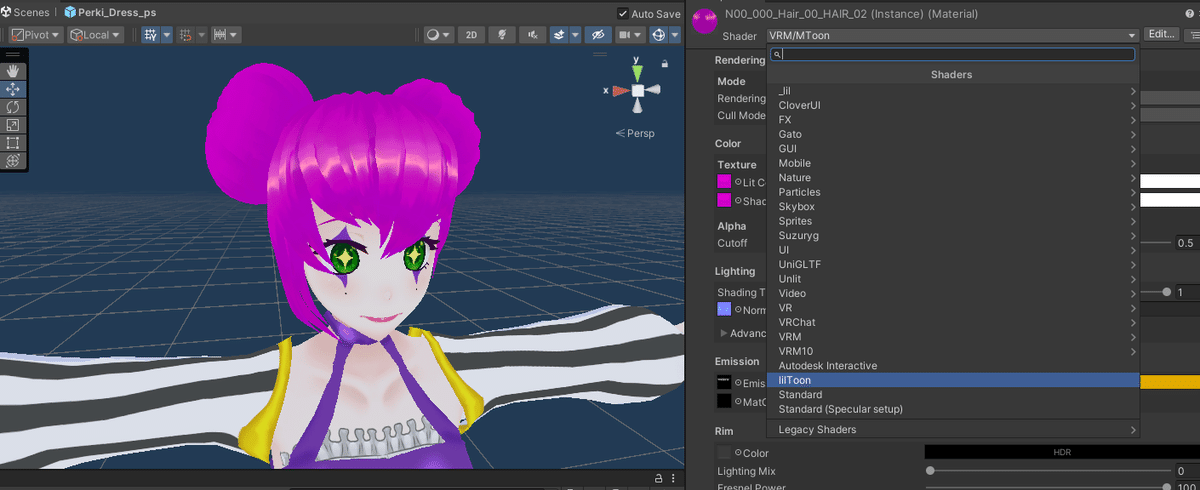Open the FX shader submenu

[x=953, y=120]
